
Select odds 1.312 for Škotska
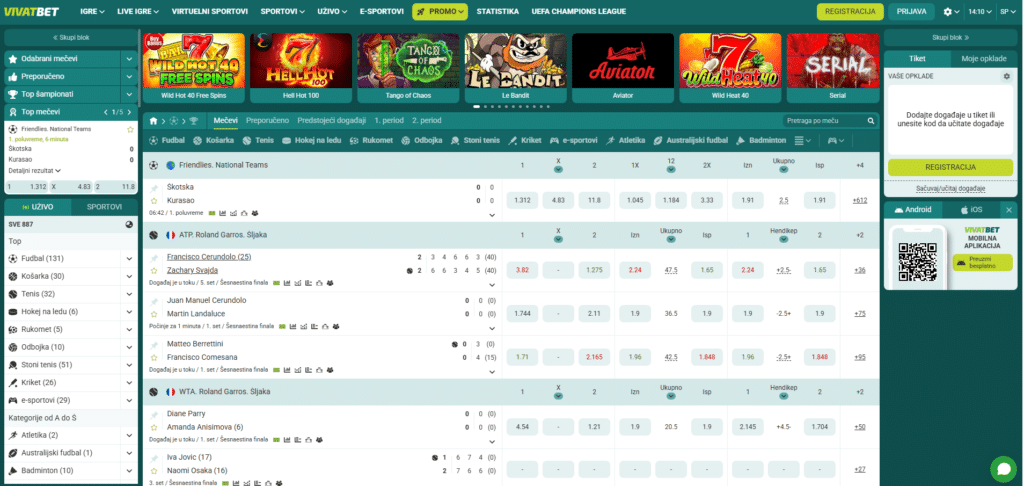[522, 201]
